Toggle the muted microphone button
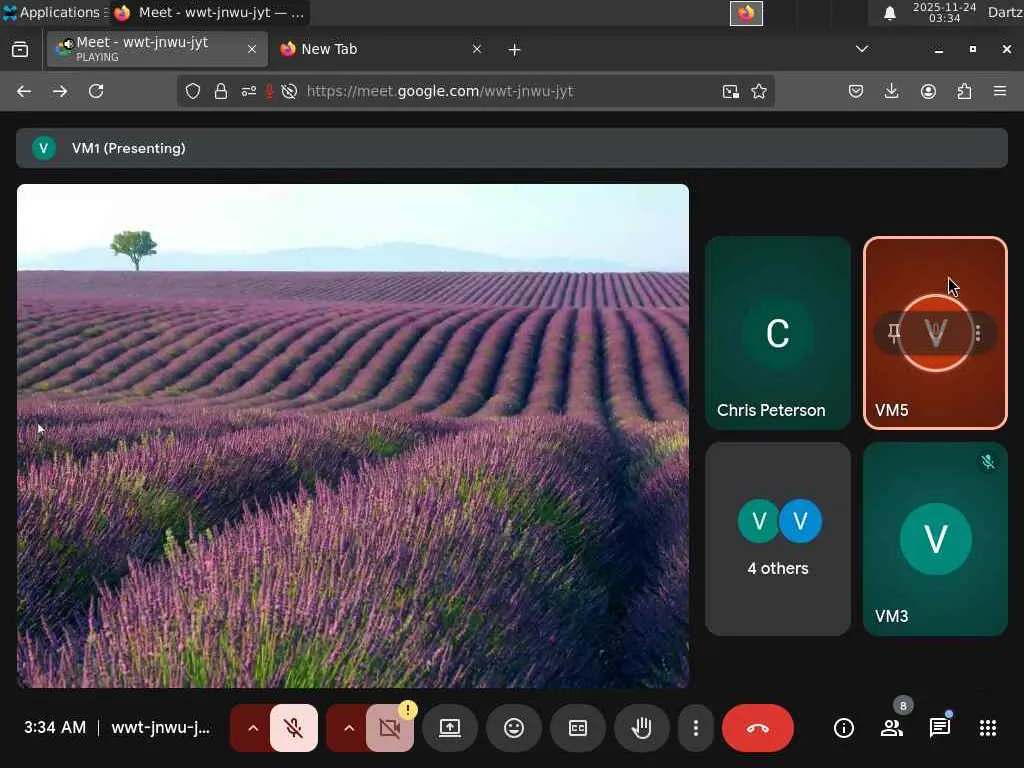The width and height of the screenshot is (1024, 768). point(294,728)
